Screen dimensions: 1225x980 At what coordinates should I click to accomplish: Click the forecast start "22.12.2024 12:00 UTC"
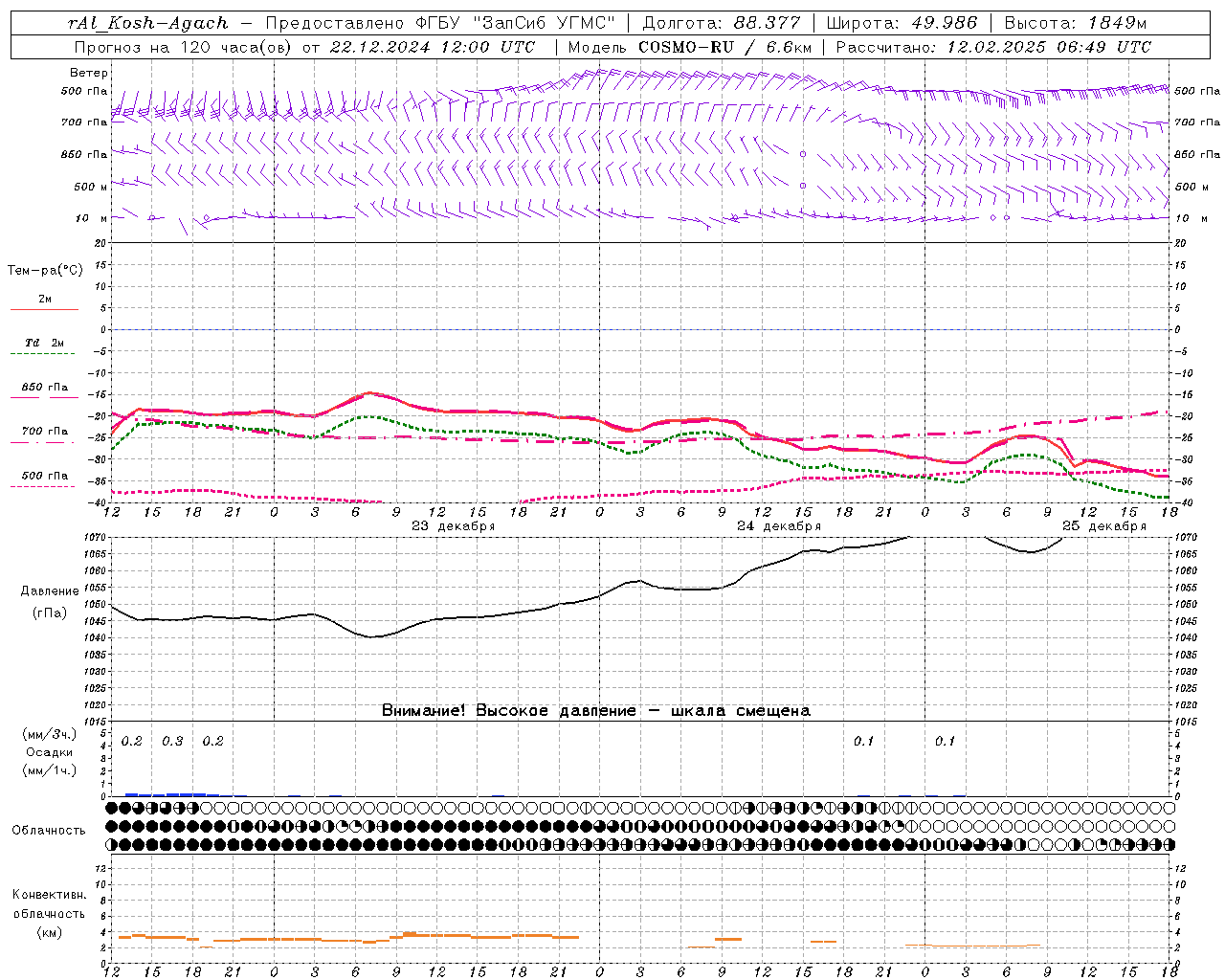[x=432, y=47]
